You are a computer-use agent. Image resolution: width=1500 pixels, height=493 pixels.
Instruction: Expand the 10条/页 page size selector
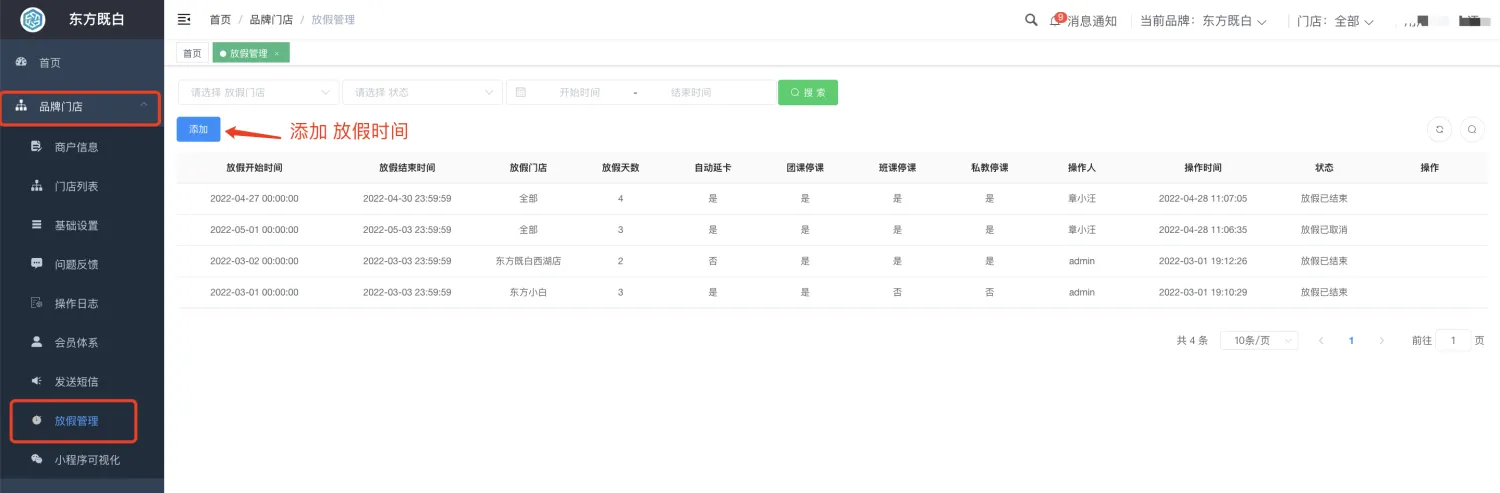(1259, 340)
